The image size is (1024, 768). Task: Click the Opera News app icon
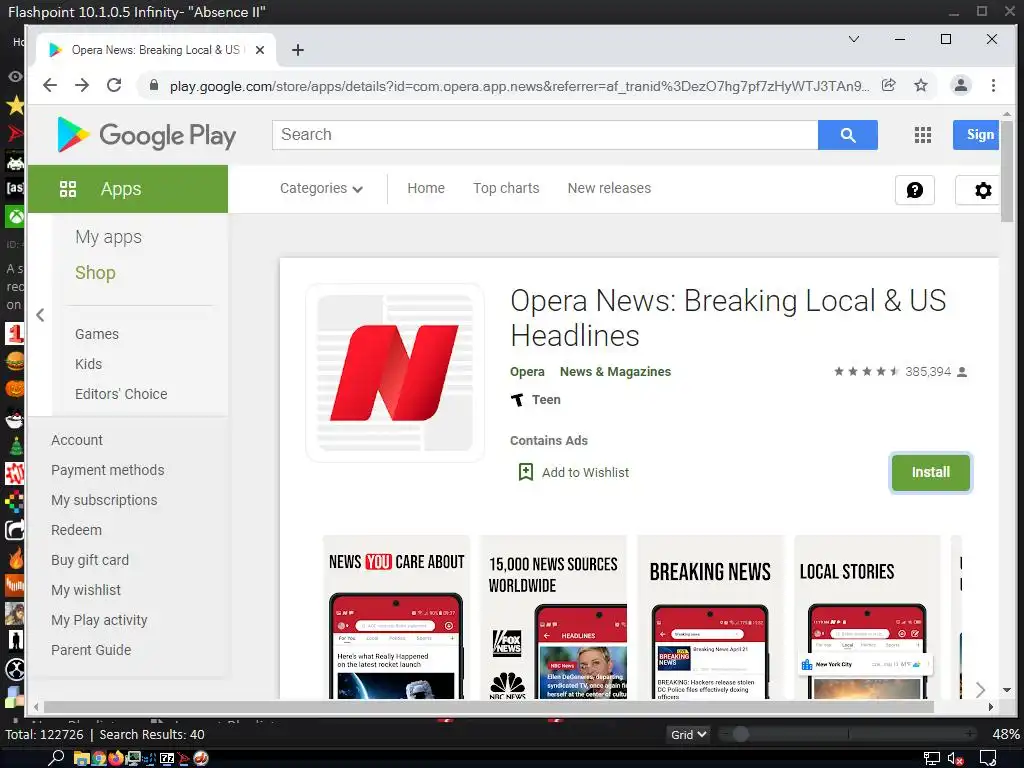coord(395,373)
